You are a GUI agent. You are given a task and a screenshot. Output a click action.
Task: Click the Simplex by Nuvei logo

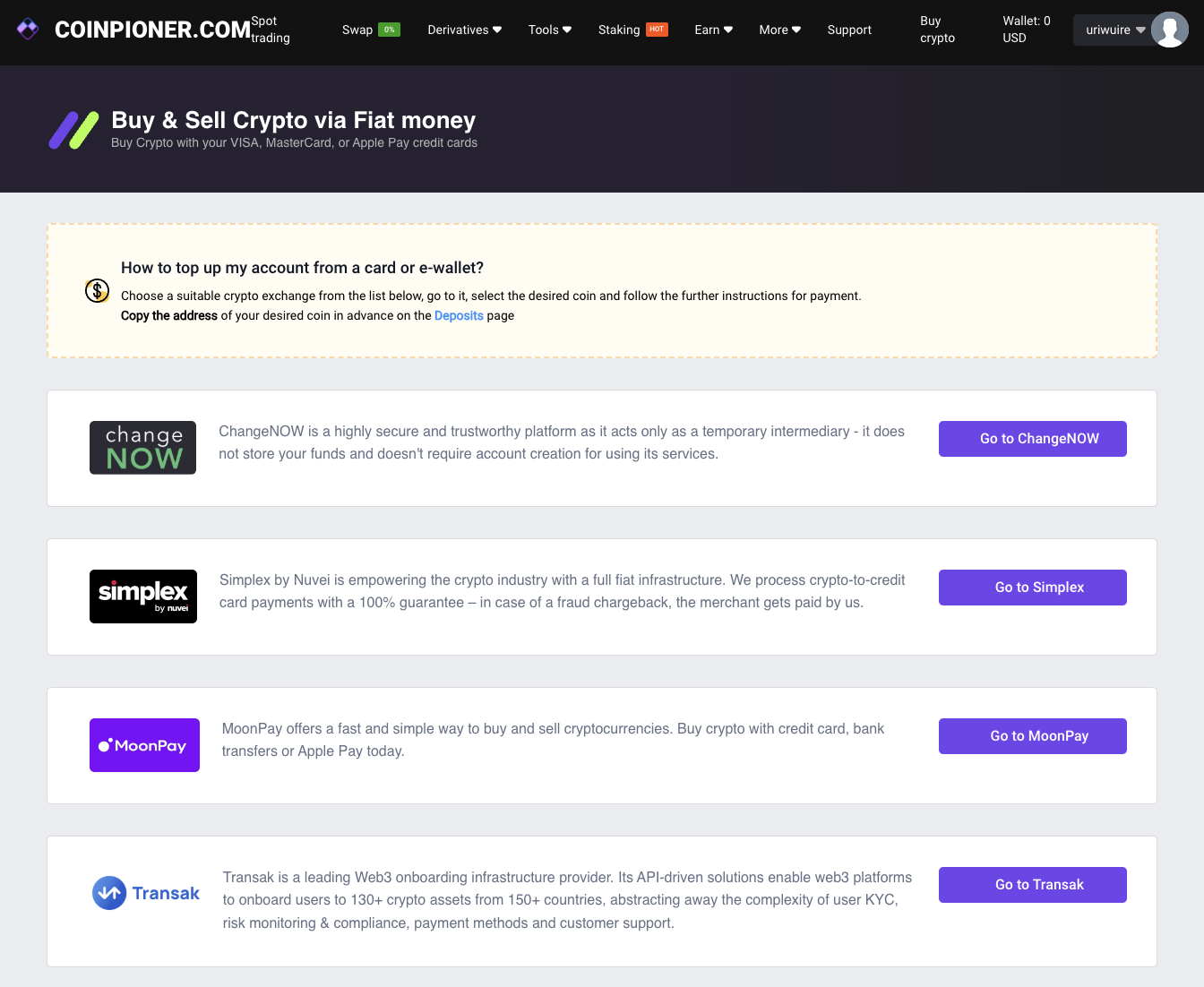coord(143,596)
